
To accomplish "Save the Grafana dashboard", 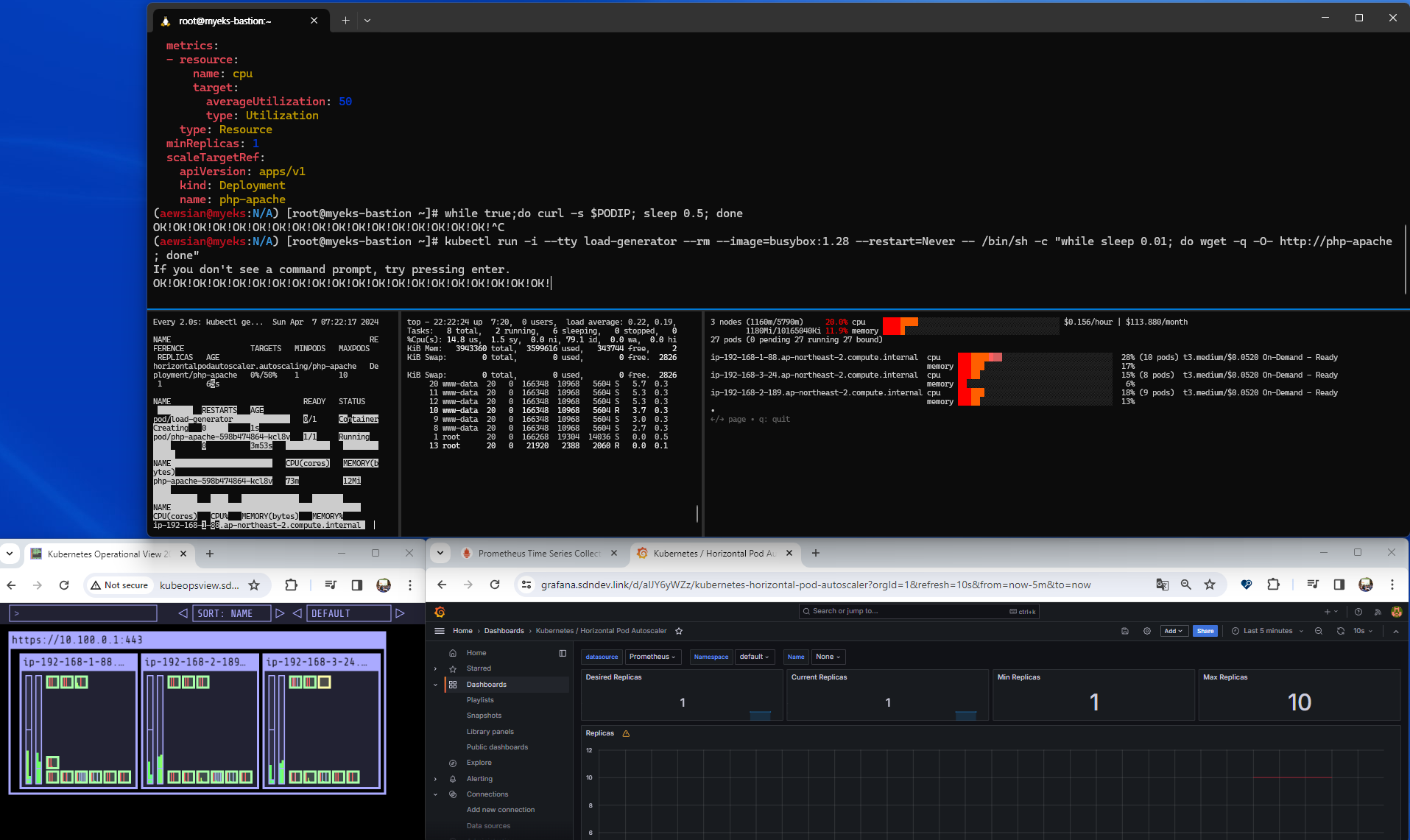I will (x=1125, y=631).
